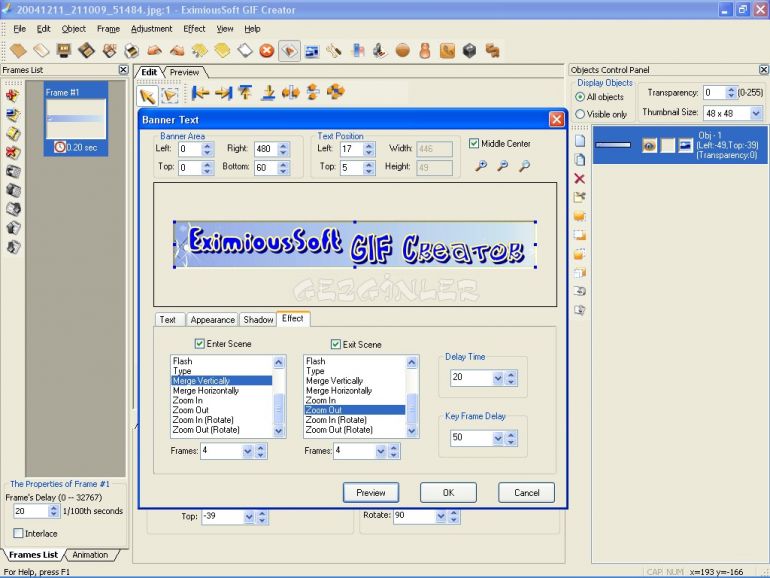Select the Visible only radio button
770x578 pixels.
coord(580,114)
